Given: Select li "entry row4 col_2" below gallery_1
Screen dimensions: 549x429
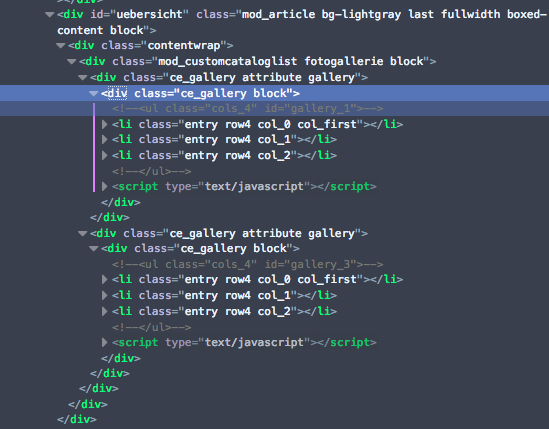Looking at the screenshot, I should tap(224, 155).
